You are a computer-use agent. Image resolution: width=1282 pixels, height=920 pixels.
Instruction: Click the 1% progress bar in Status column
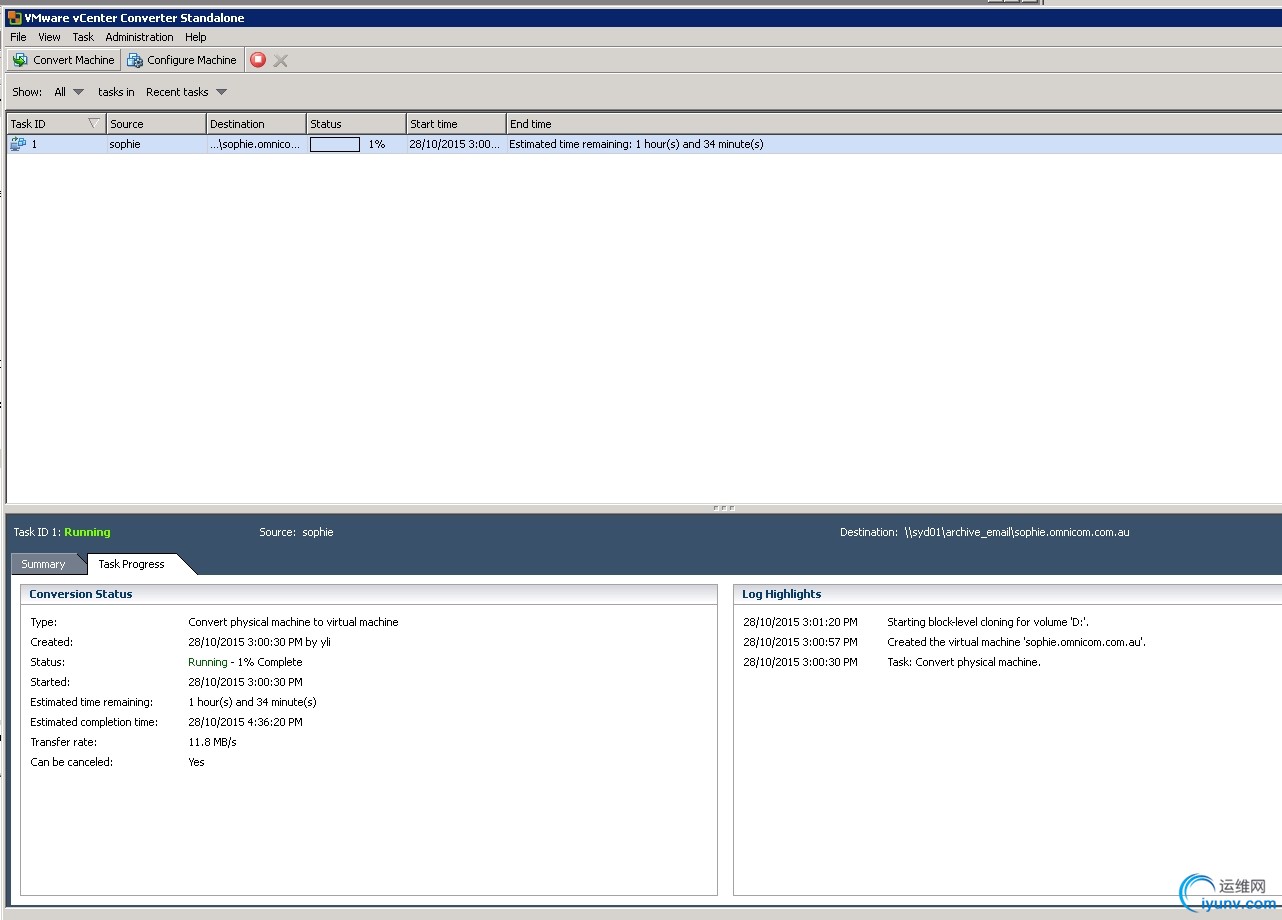point(335,144)
